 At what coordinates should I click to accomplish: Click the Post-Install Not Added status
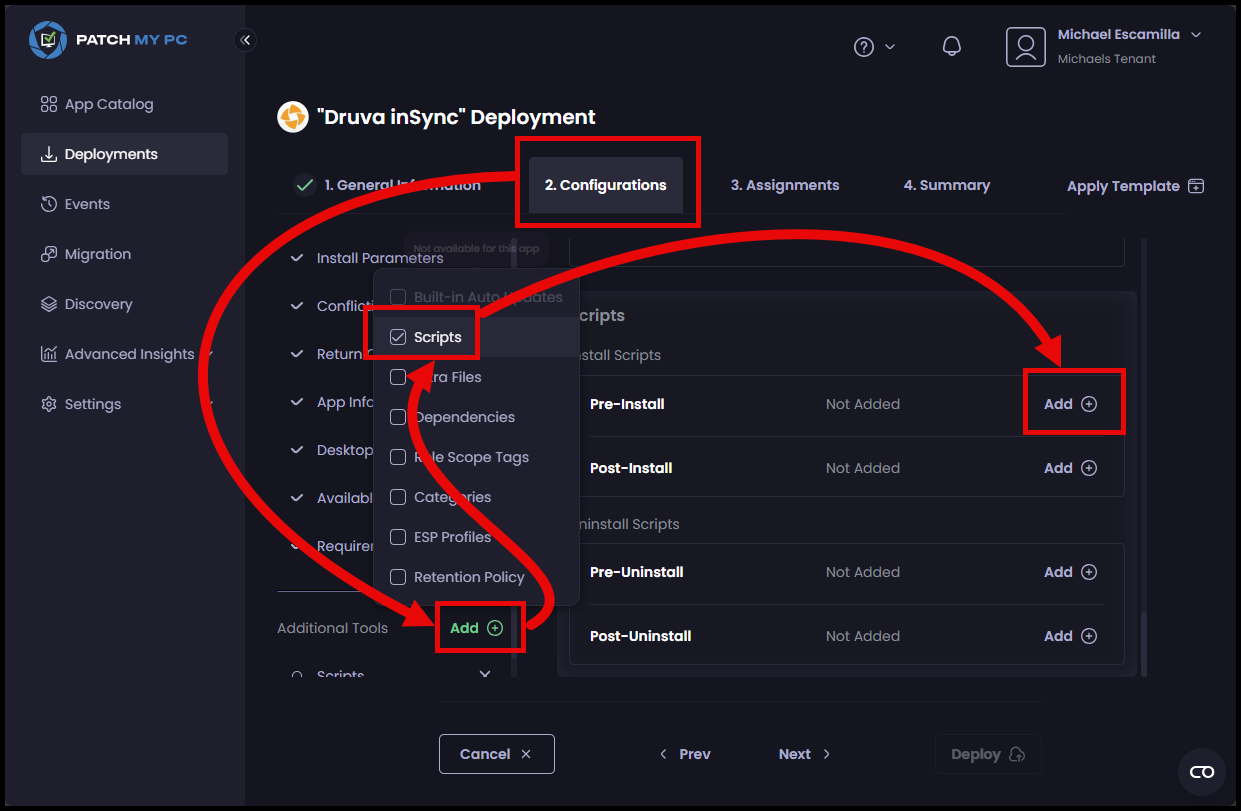(x=863, y=468)
